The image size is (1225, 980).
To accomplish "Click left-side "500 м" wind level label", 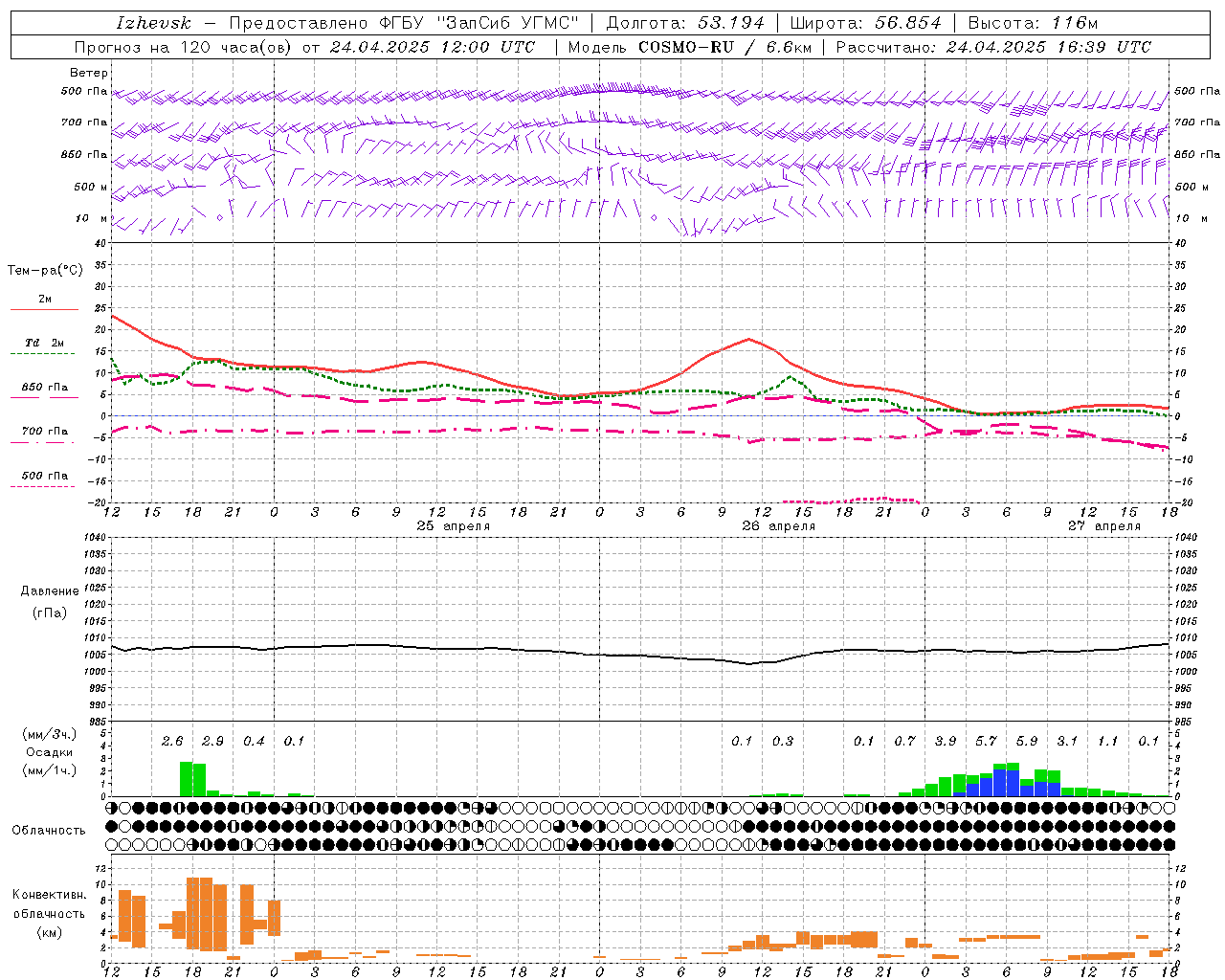I will tap(91, 187).
